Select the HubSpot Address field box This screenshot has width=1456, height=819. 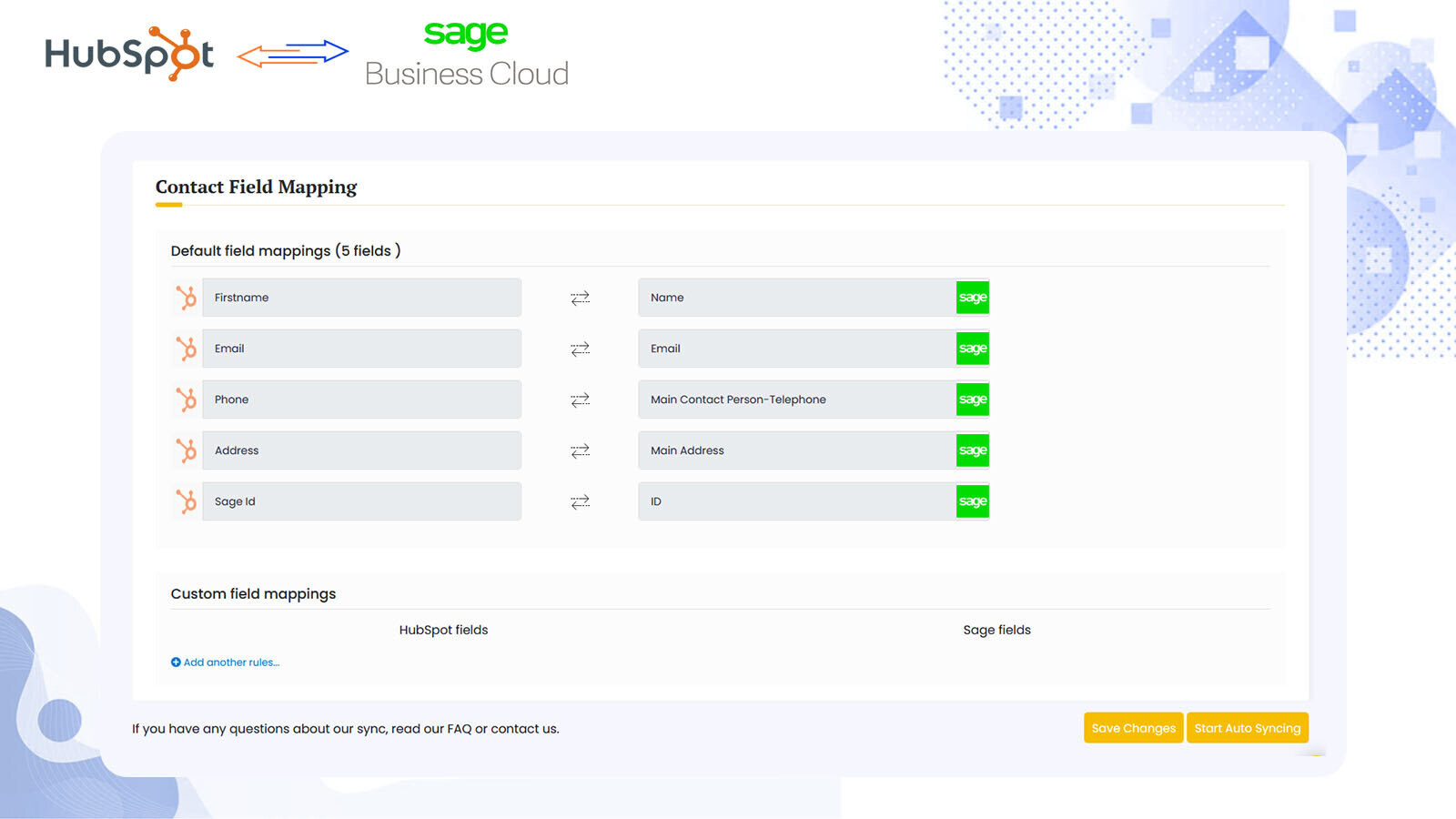point(361,450)
